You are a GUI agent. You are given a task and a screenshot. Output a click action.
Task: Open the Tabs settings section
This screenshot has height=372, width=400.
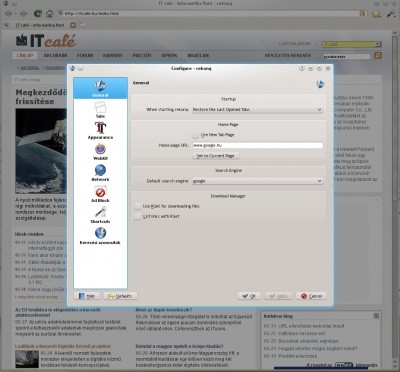click(100, 110)
